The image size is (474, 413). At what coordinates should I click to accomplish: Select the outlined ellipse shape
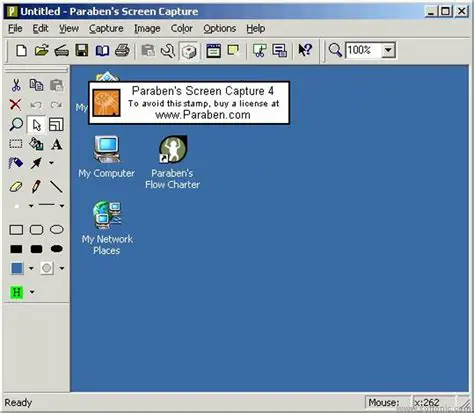57,230
